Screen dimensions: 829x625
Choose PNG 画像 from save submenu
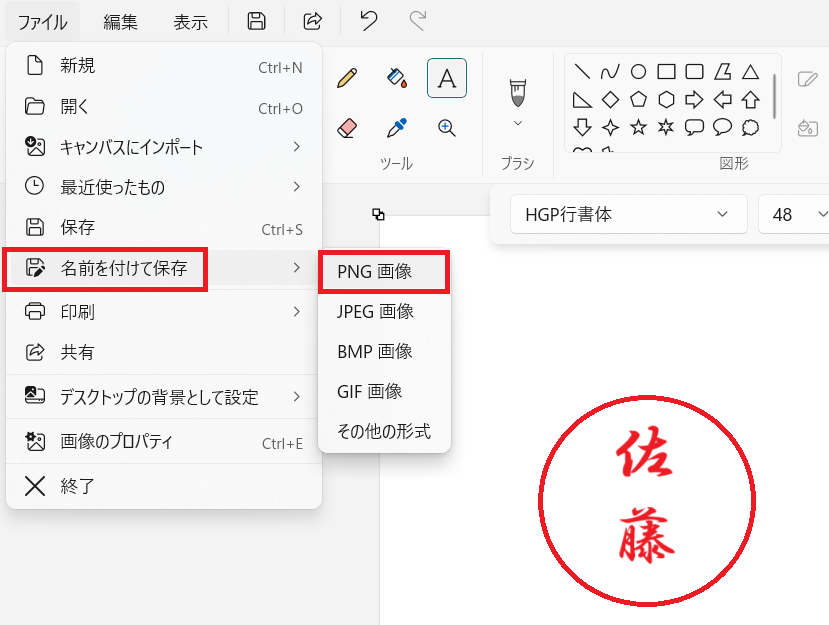click(x=384, y=272)
